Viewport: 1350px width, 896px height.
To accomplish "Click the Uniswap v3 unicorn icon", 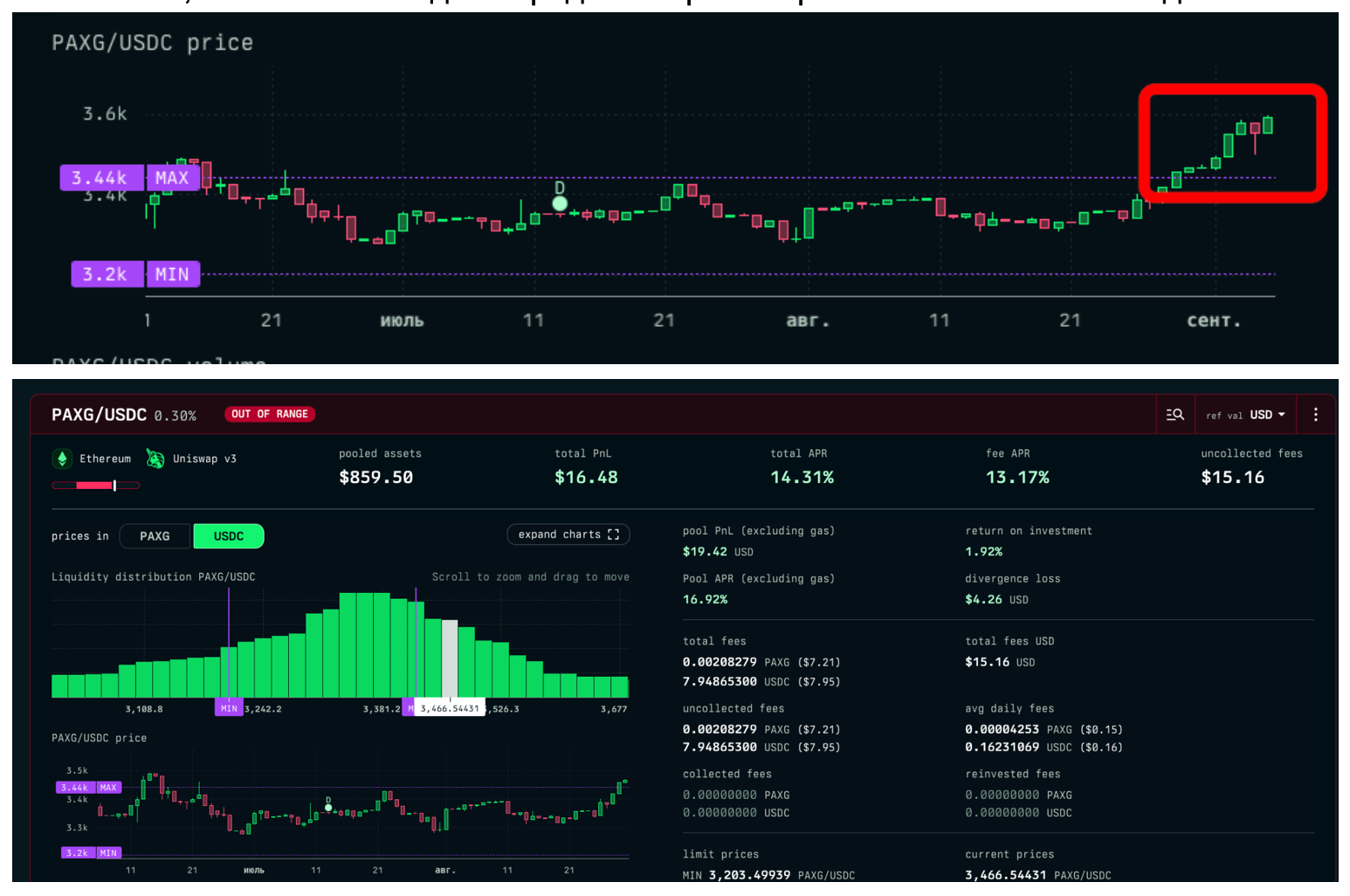I will [x=155, y=458].
